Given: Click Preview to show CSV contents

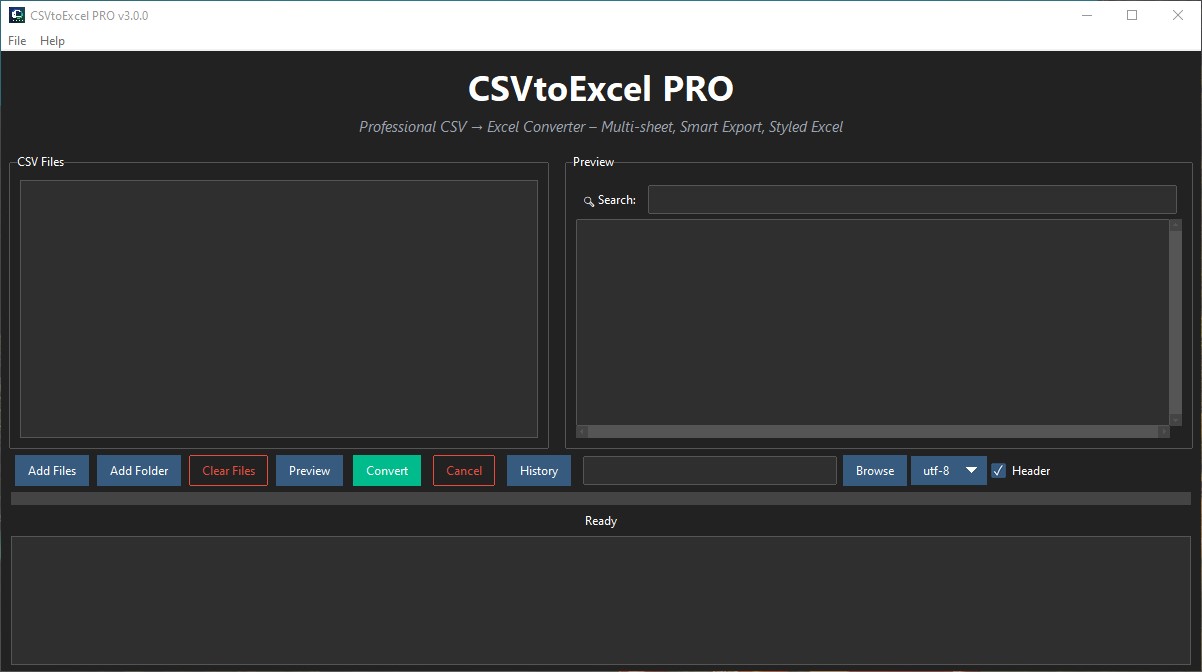Looking at the screenshot, I should click(x=309, y=470).
